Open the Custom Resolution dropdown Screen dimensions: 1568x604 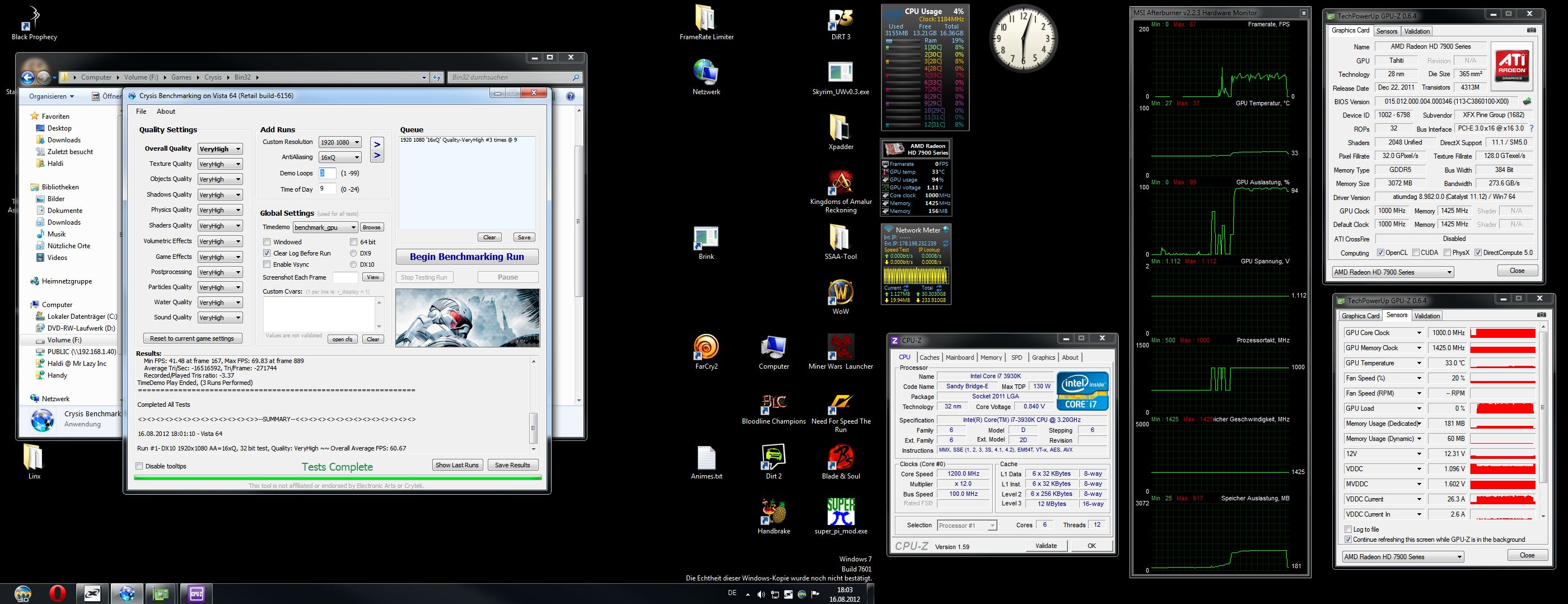coord(340,142)
